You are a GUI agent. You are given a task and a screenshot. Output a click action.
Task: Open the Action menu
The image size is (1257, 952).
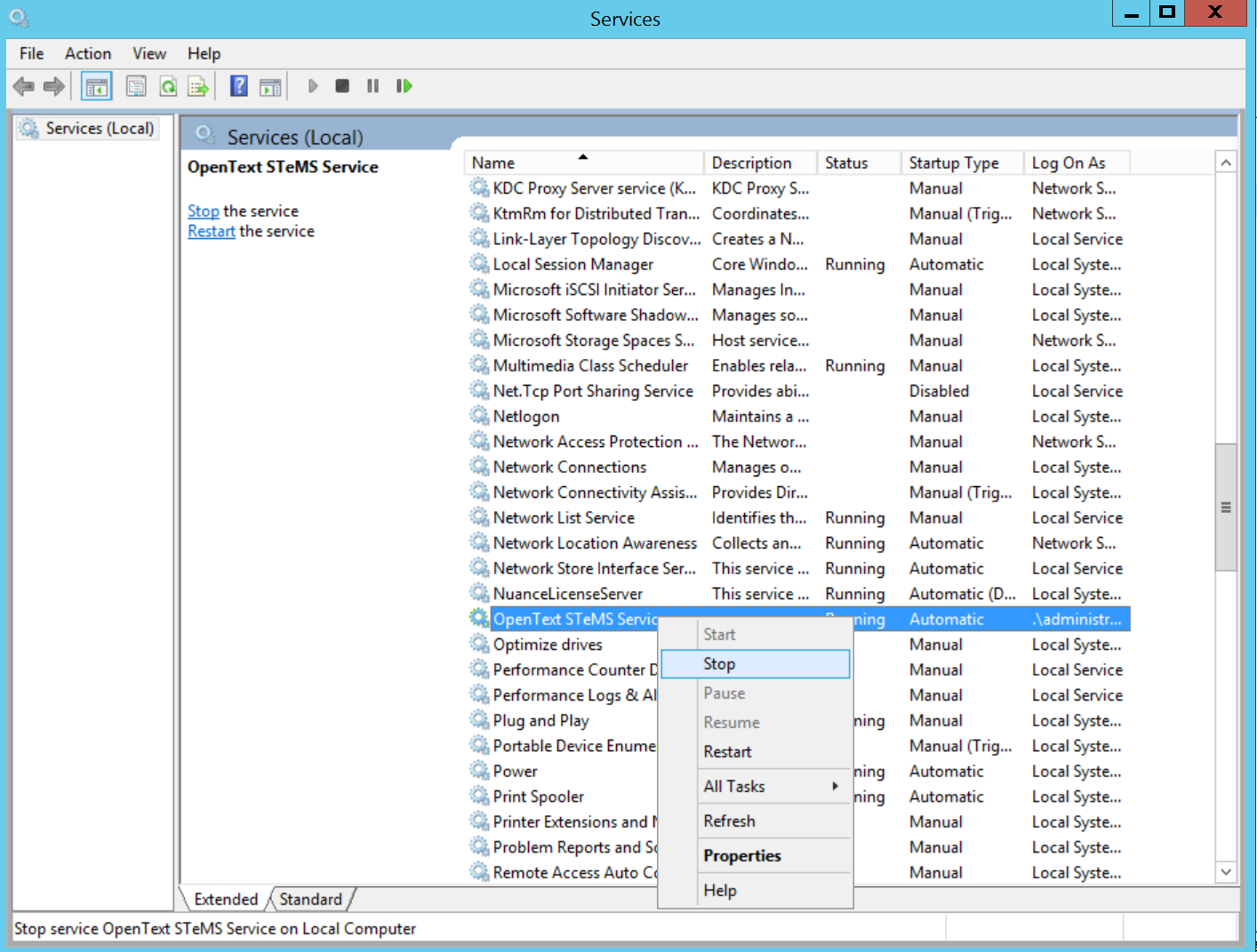(88, 53)
